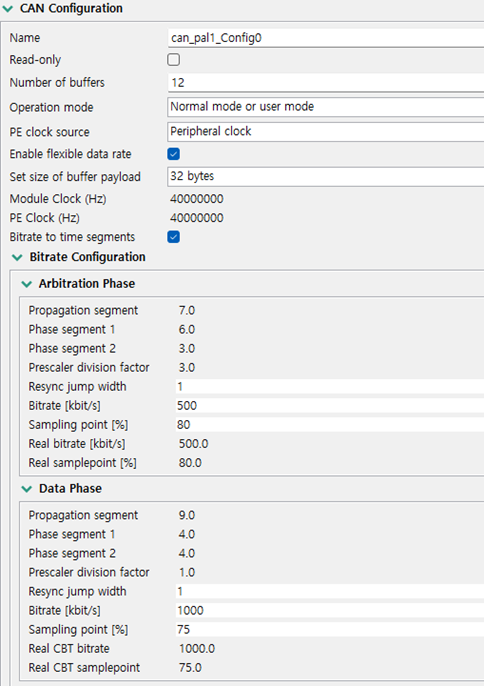Click the Bitrate Configuration heading text
484x686 pixels.
pyautogui.click(x=88, y=257)
